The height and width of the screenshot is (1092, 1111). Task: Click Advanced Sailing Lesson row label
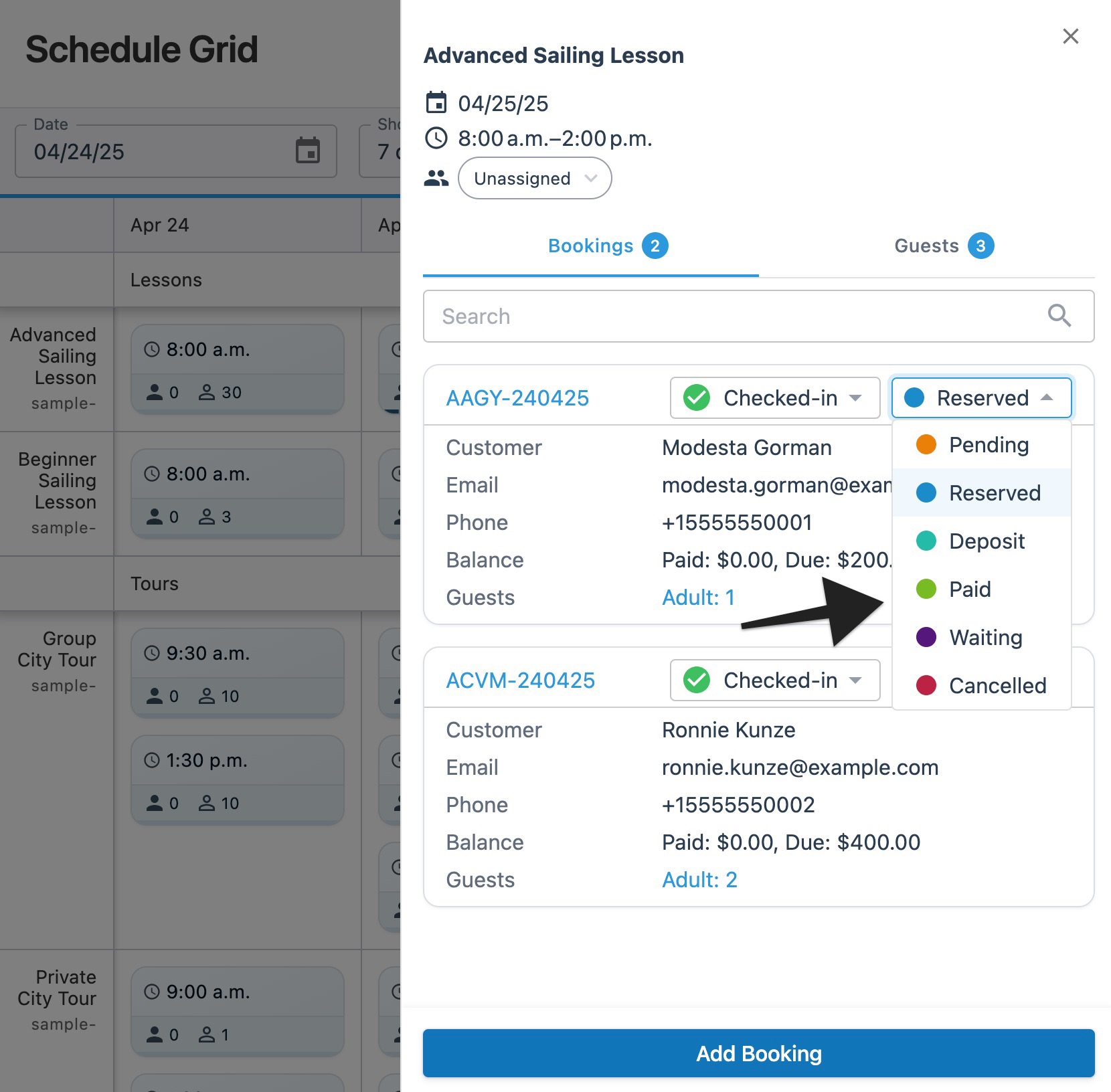pyautogui.click(x=53, y=356)
